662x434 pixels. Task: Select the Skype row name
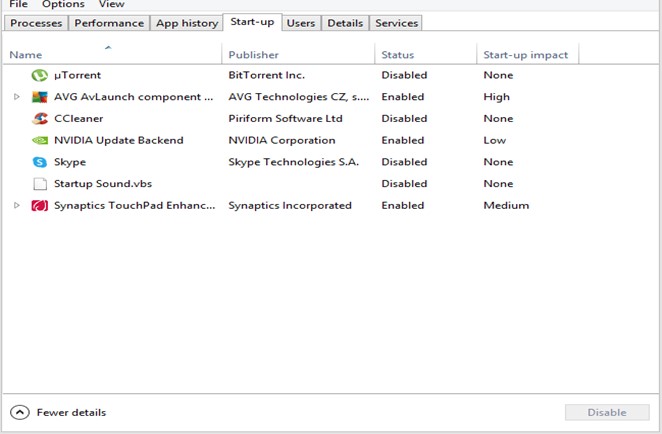pos(70,162)
